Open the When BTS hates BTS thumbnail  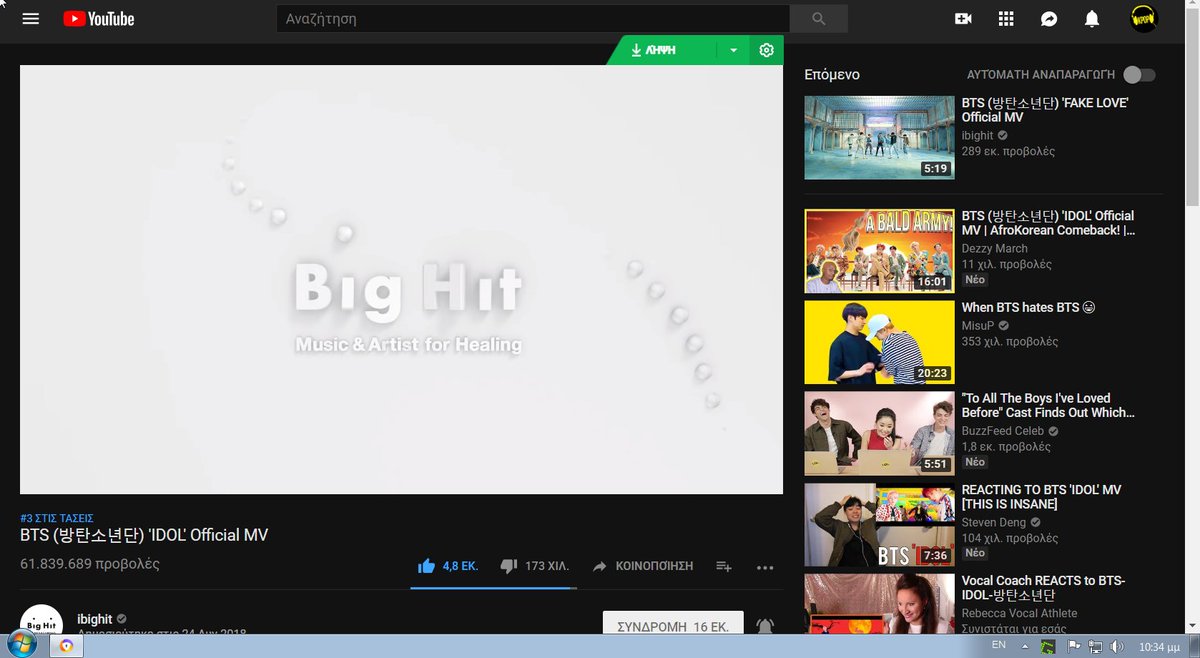click(x=879, y=342)
